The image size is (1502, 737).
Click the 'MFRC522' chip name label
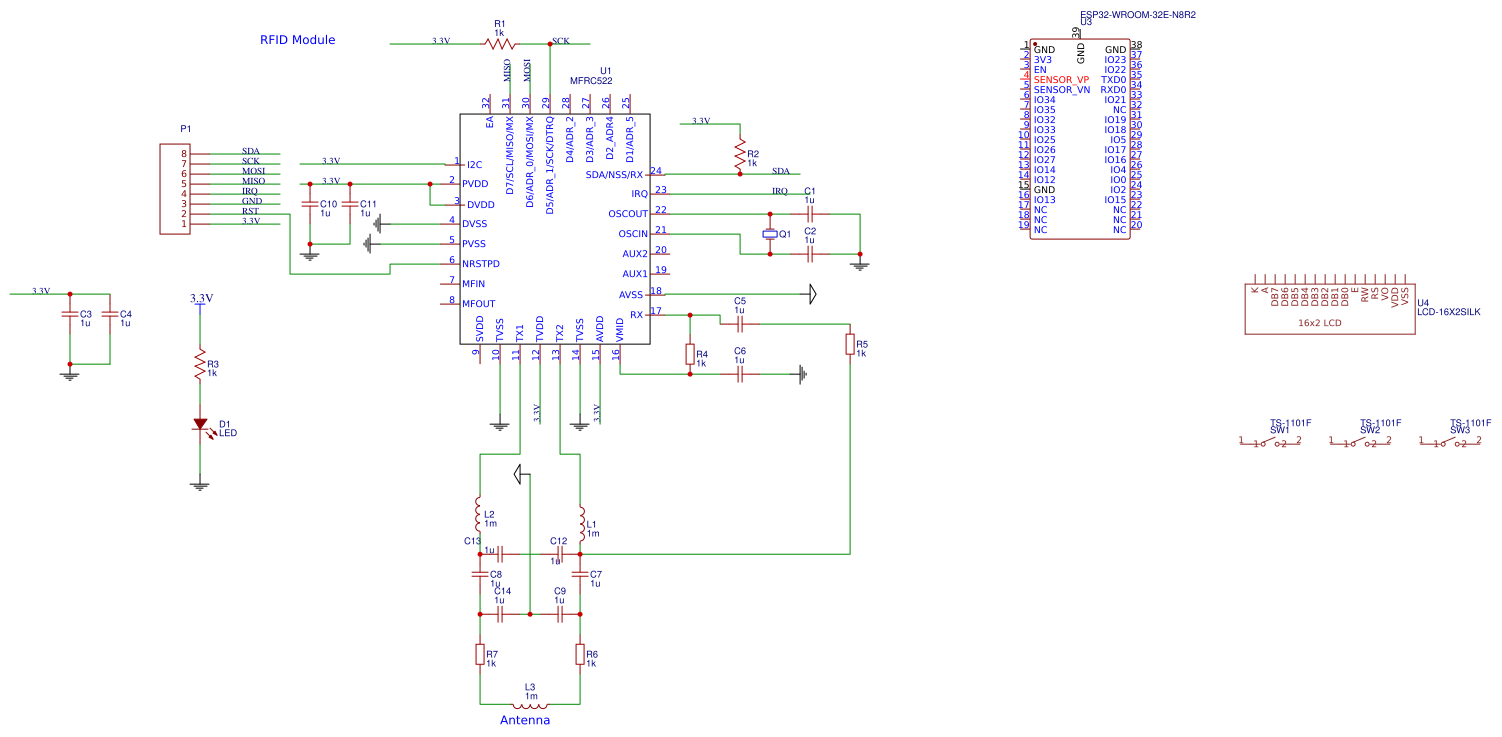tap(591, 80)
